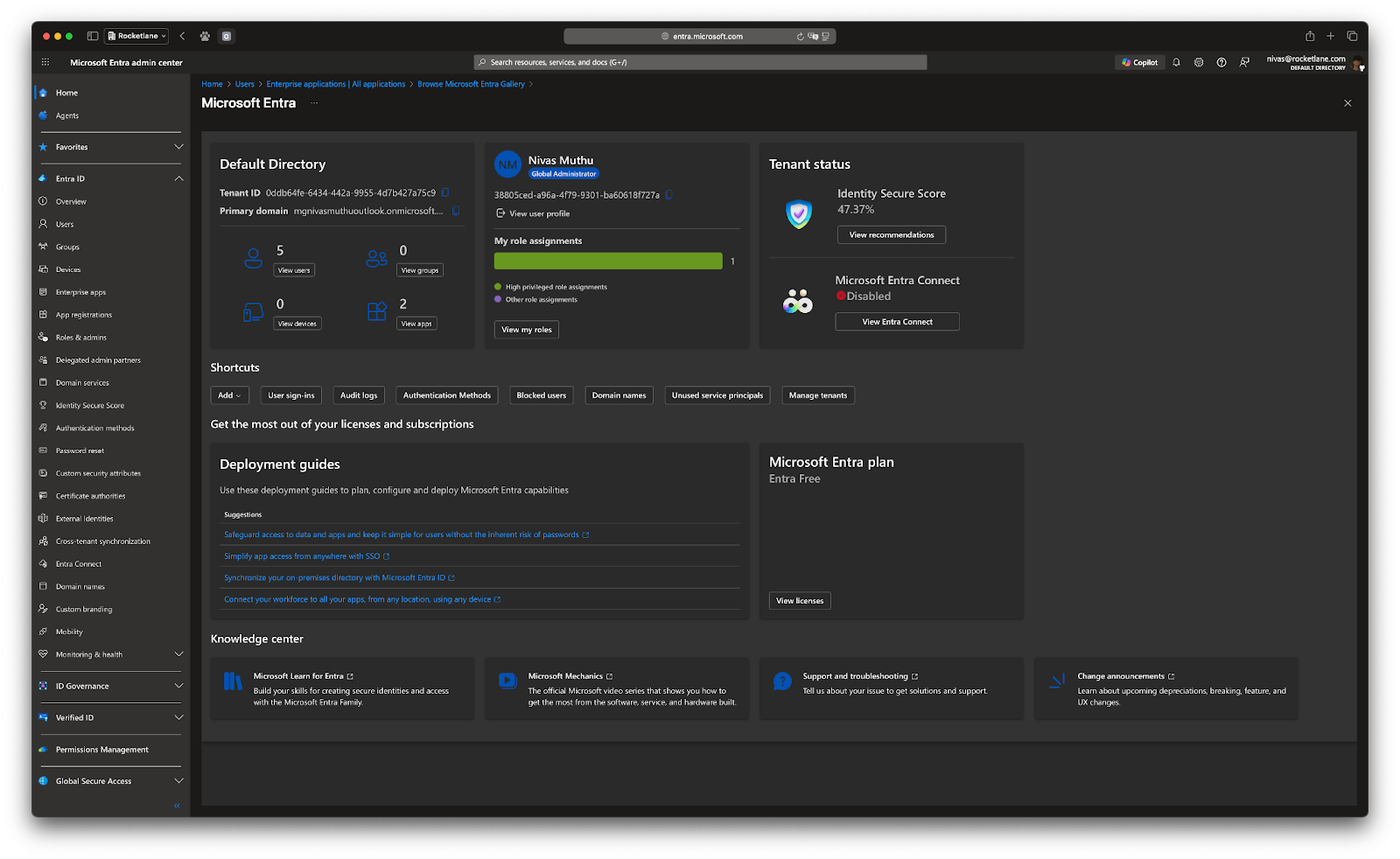Copy the user object ID

tap(669, 195)
